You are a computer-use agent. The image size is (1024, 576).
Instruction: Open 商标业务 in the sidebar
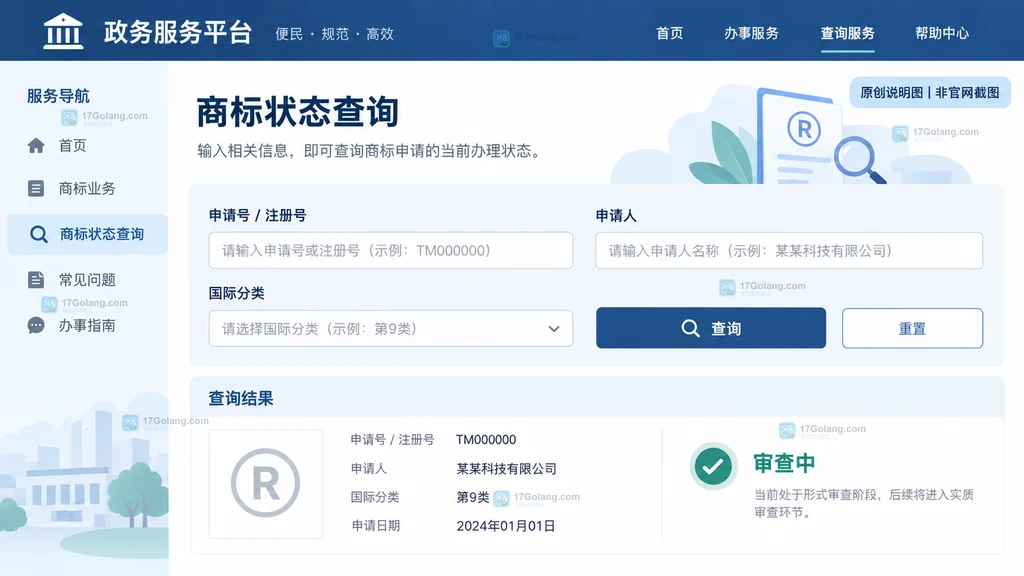88,188
